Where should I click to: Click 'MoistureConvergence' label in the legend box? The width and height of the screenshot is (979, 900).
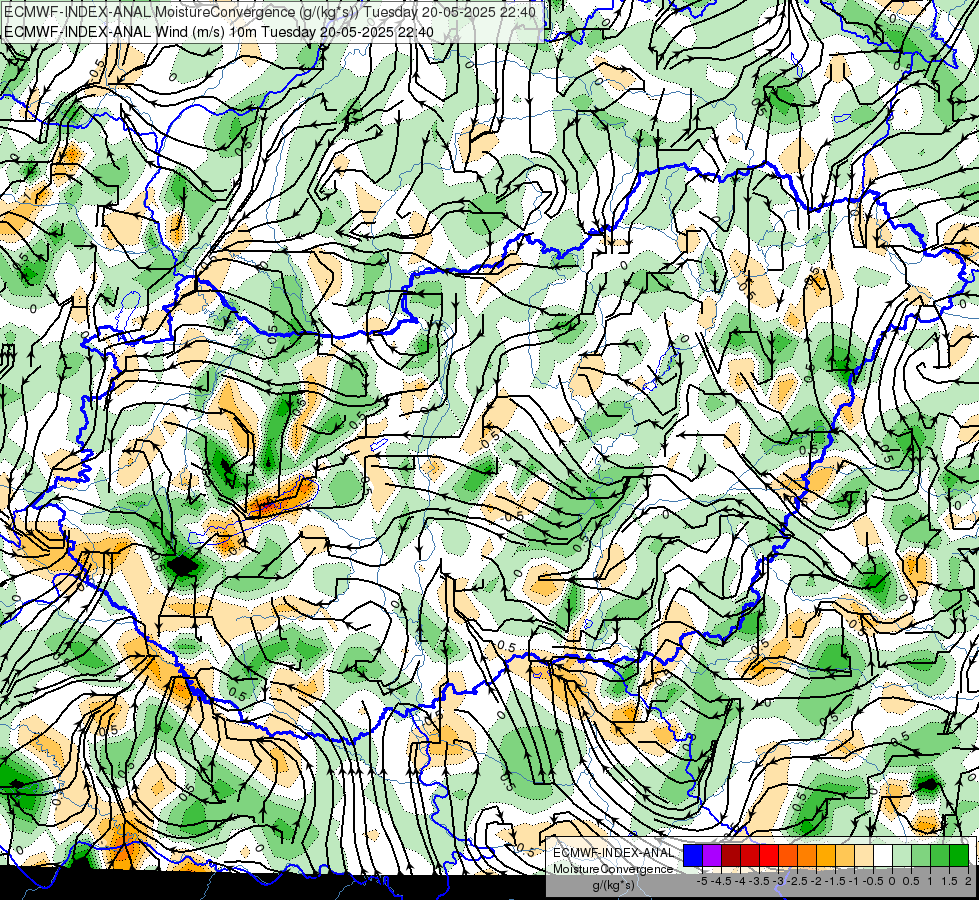[x=613, y=869]
